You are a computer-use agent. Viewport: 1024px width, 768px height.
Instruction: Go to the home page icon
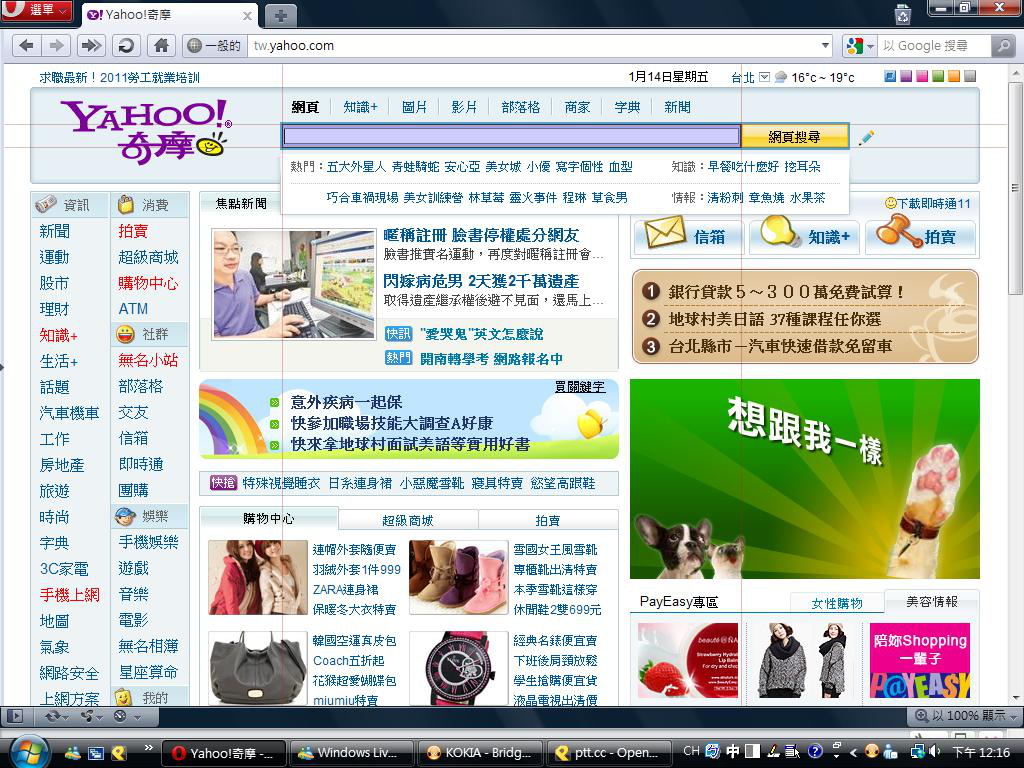[161, 46]
